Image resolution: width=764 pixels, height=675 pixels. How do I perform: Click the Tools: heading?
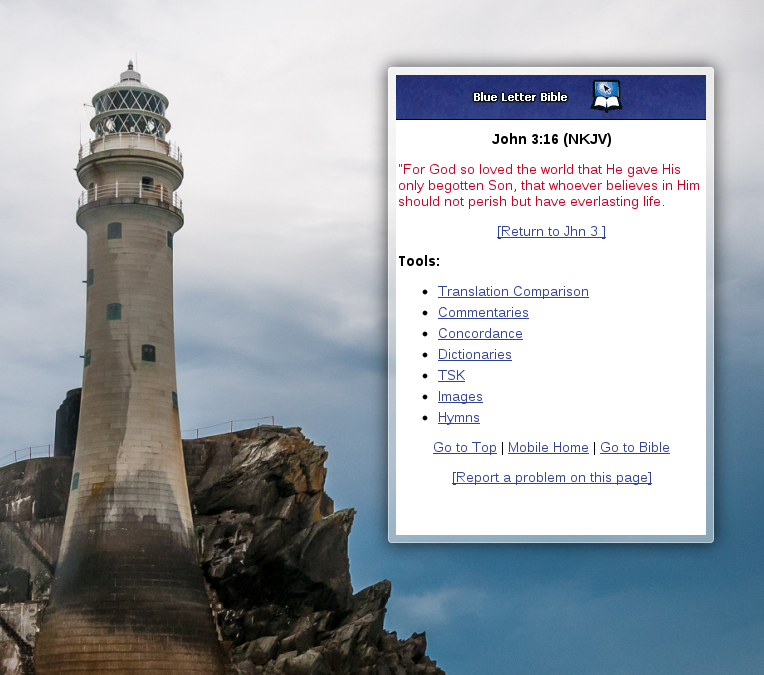pyautogui.click(x=419, y=261)
